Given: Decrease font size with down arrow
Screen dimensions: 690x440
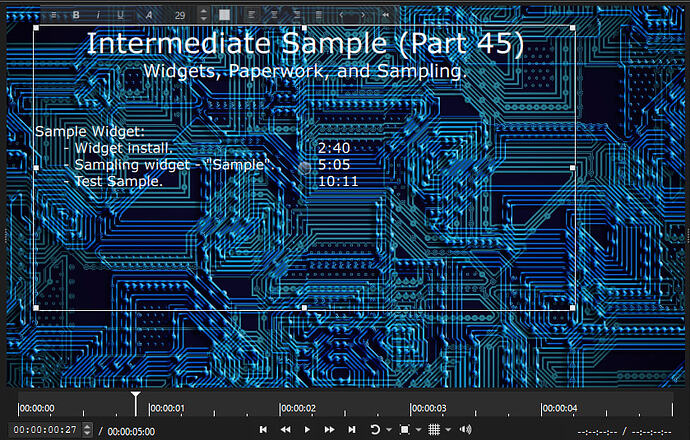Looking at the screenshot, I should [203, 18].
